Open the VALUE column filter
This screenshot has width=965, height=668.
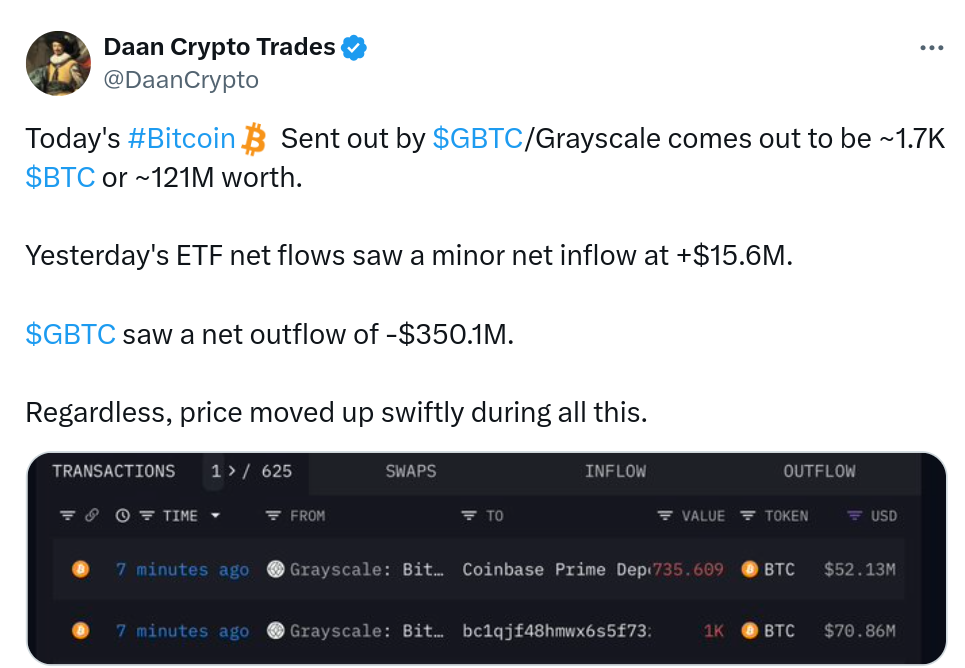tap(665, 515)
